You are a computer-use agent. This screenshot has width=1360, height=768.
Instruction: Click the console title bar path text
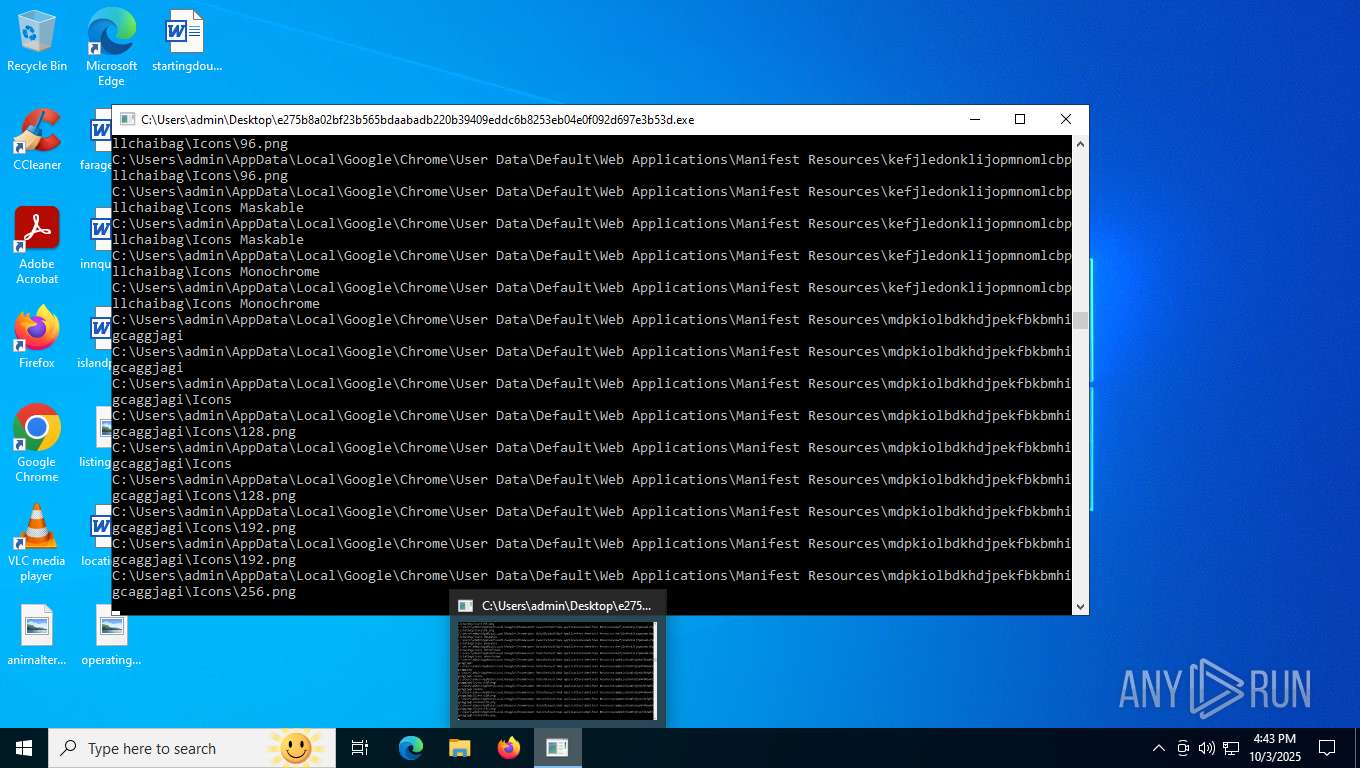pos(417,120)
